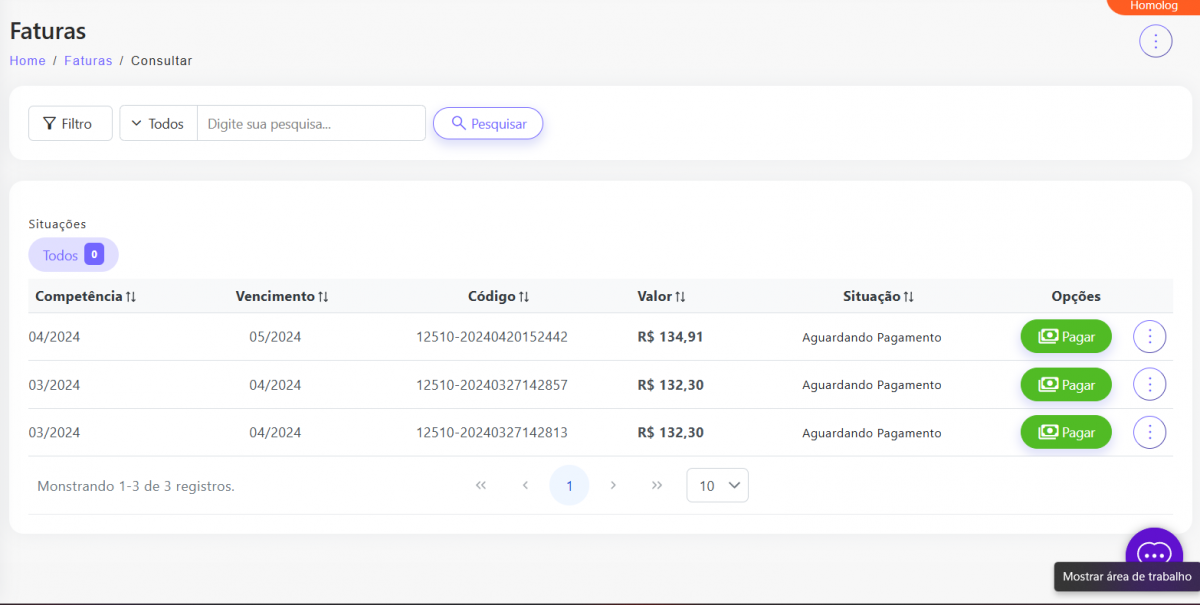Image resolution: width=1200 pixels, height=605 pixels.
Task: Open options menu for invoice 12510-20240327142813
Action: [1149, 433]
